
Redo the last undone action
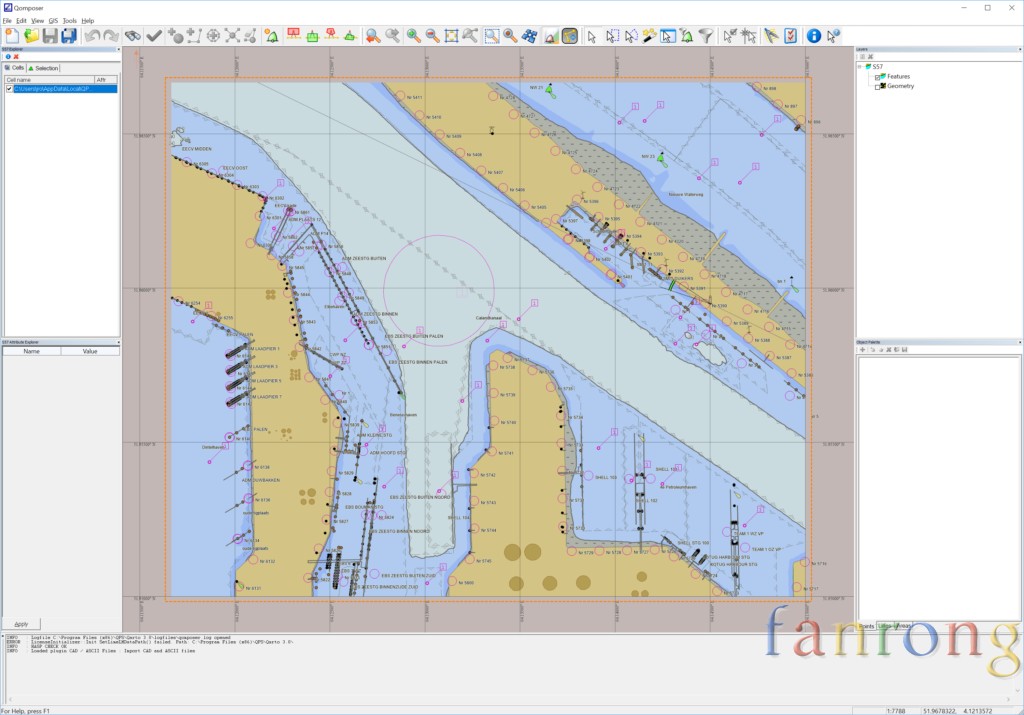(111, 36)
